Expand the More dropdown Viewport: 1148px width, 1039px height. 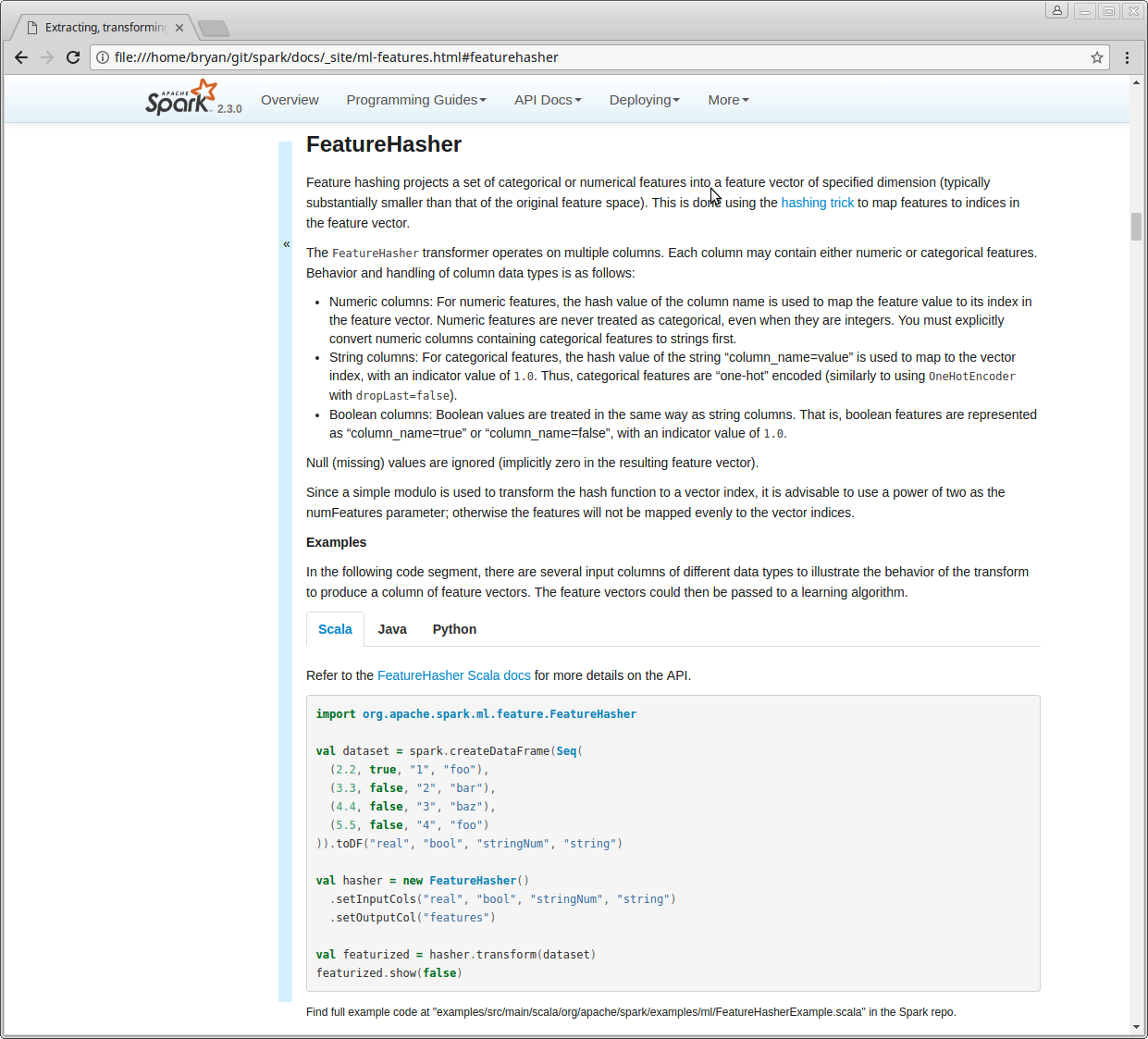tap(728, 100)
